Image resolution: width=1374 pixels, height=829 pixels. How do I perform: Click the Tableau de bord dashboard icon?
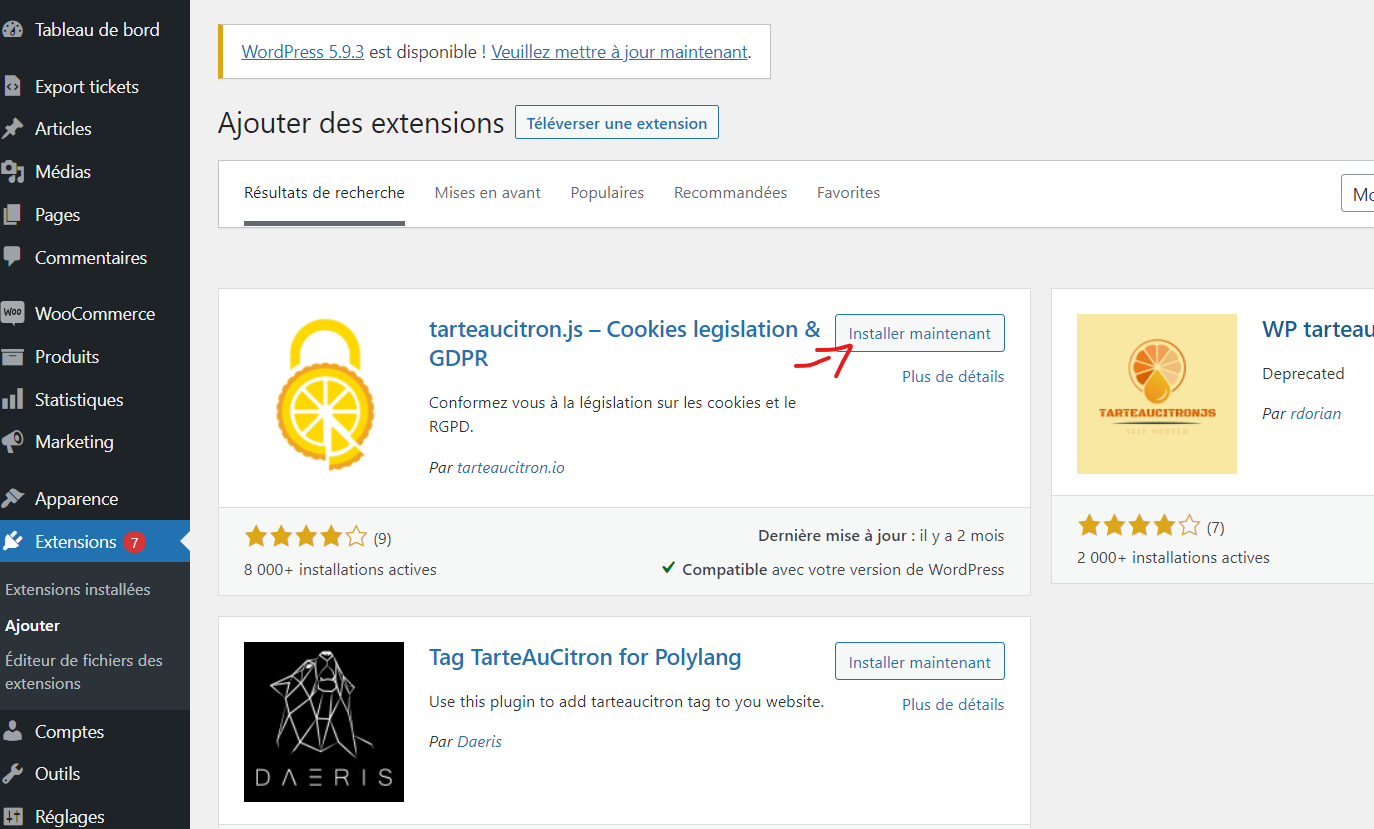click(x=12, y=30)
